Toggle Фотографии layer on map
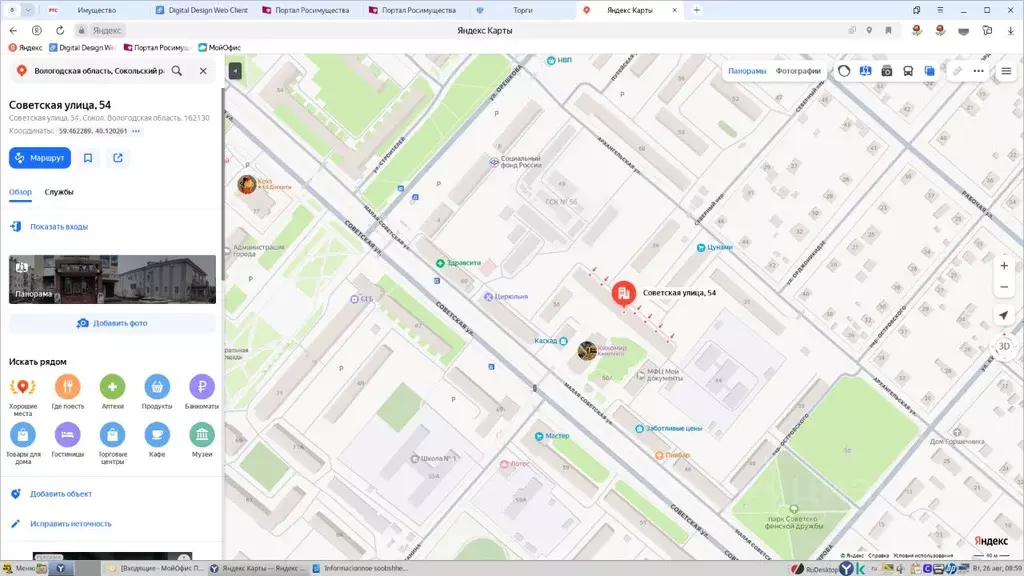 (798, 71)
